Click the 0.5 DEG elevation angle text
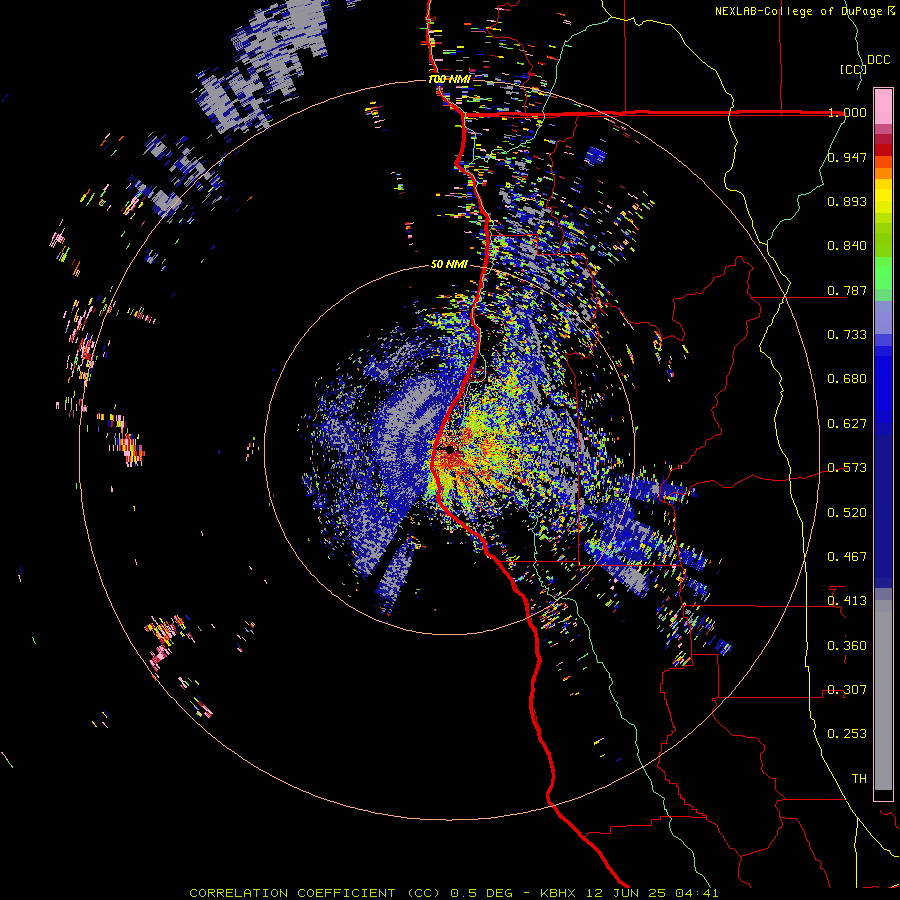900x900 pixels. pos(481,893)
